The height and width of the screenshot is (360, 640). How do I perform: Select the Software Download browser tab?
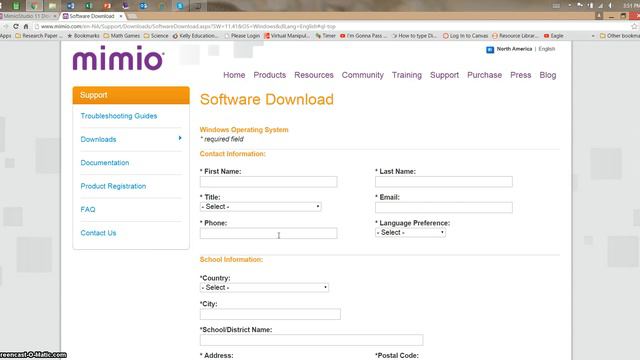92,16
